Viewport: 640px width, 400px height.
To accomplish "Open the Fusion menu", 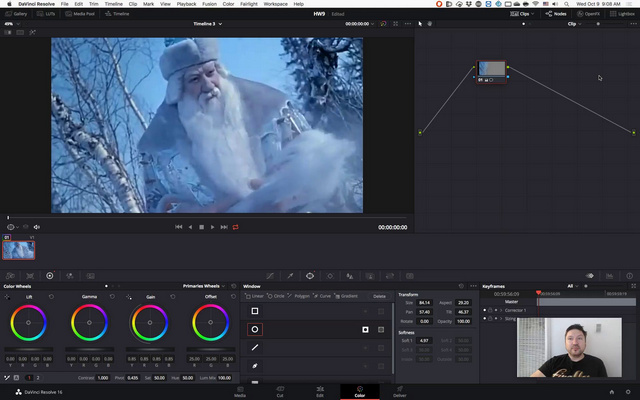I will pyautogui.click(x=210, y=4).
